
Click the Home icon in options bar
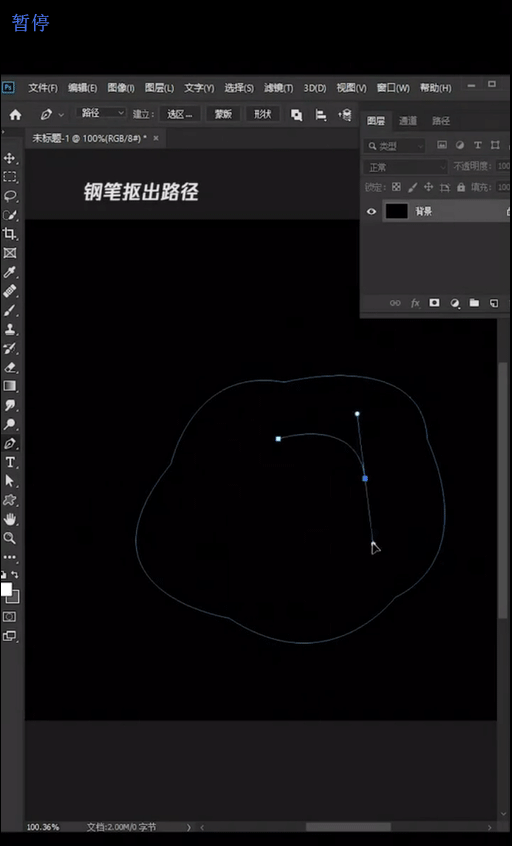pos(16,114)
